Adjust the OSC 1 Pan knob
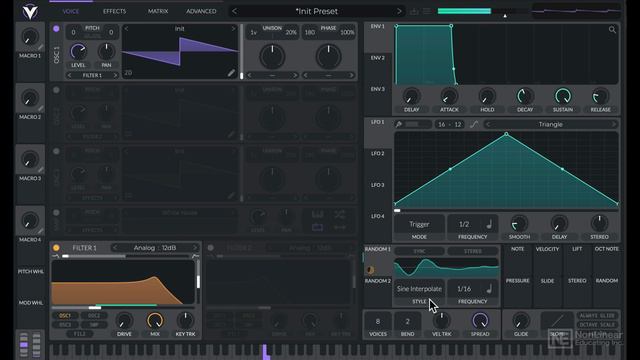640x360 pixels. [x=106, y=51]
